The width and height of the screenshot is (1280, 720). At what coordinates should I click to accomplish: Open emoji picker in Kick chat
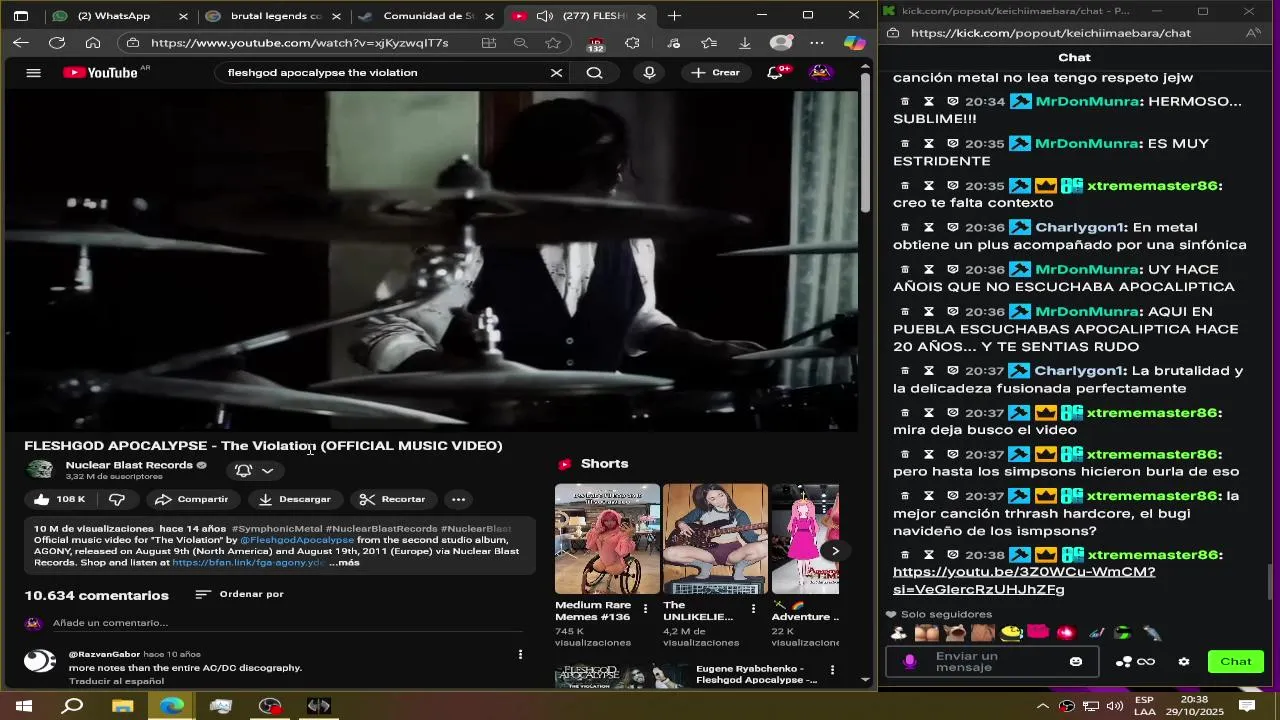point(1076,661)
